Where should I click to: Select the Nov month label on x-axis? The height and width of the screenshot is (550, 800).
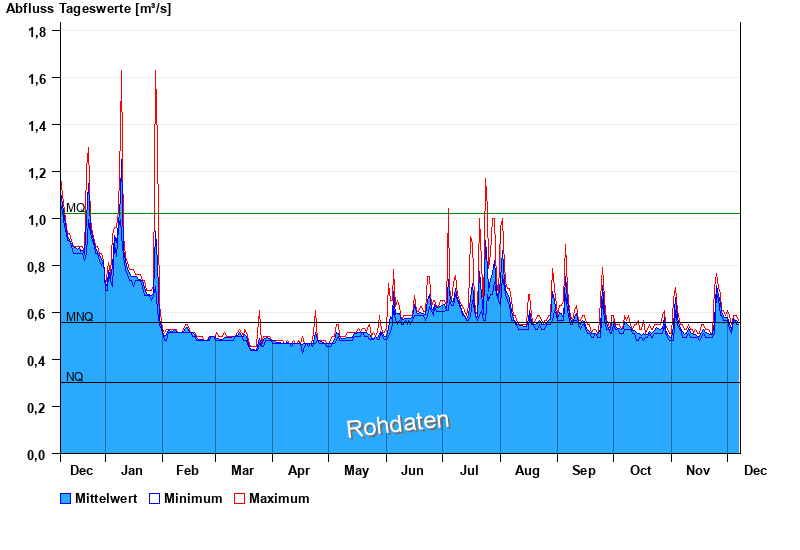(x=698, y=470)
